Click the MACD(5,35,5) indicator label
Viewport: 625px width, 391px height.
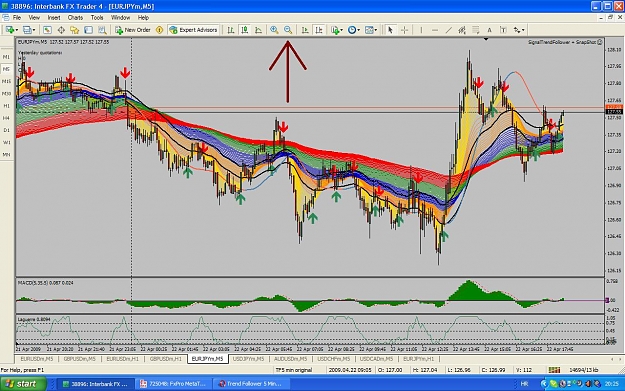45,283
